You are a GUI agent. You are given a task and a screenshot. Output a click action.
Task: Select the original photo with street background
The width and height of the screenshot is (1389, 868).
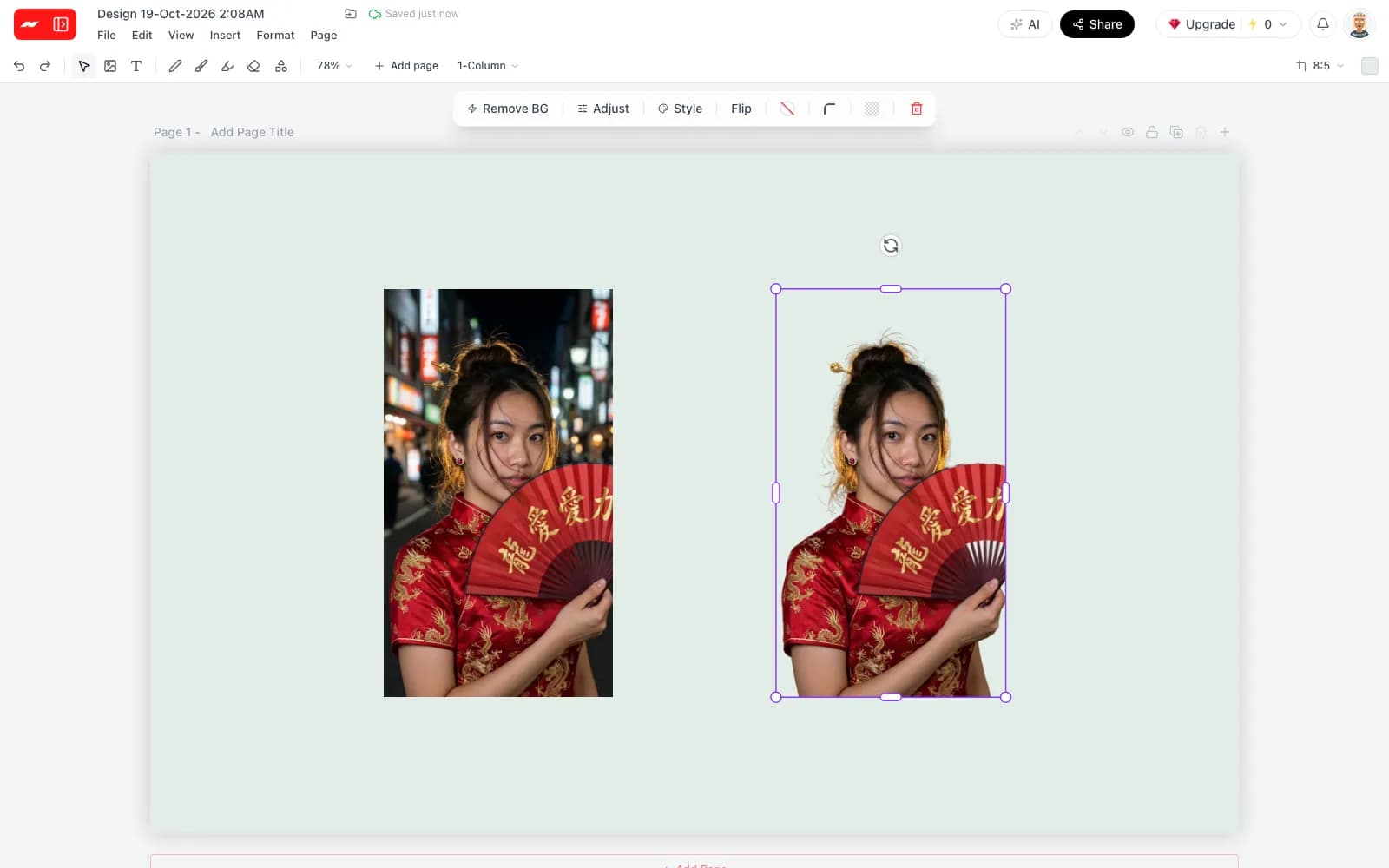498,493
